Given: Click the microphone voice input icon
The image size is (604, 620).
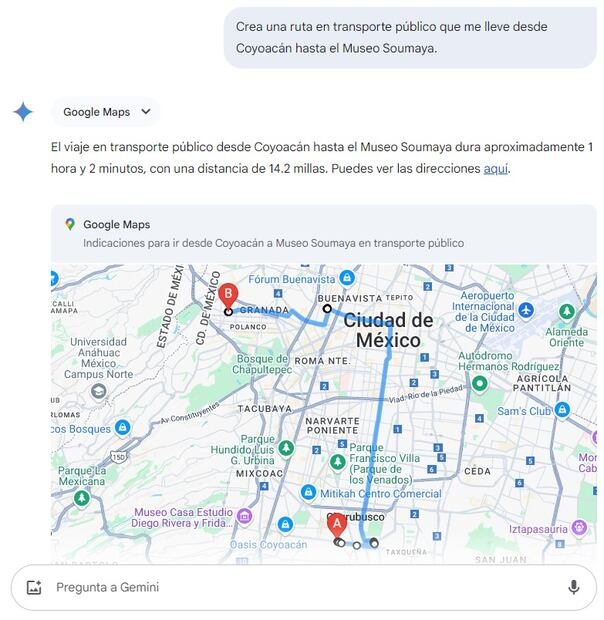Looking at the screenshot, I should (574, 587).
